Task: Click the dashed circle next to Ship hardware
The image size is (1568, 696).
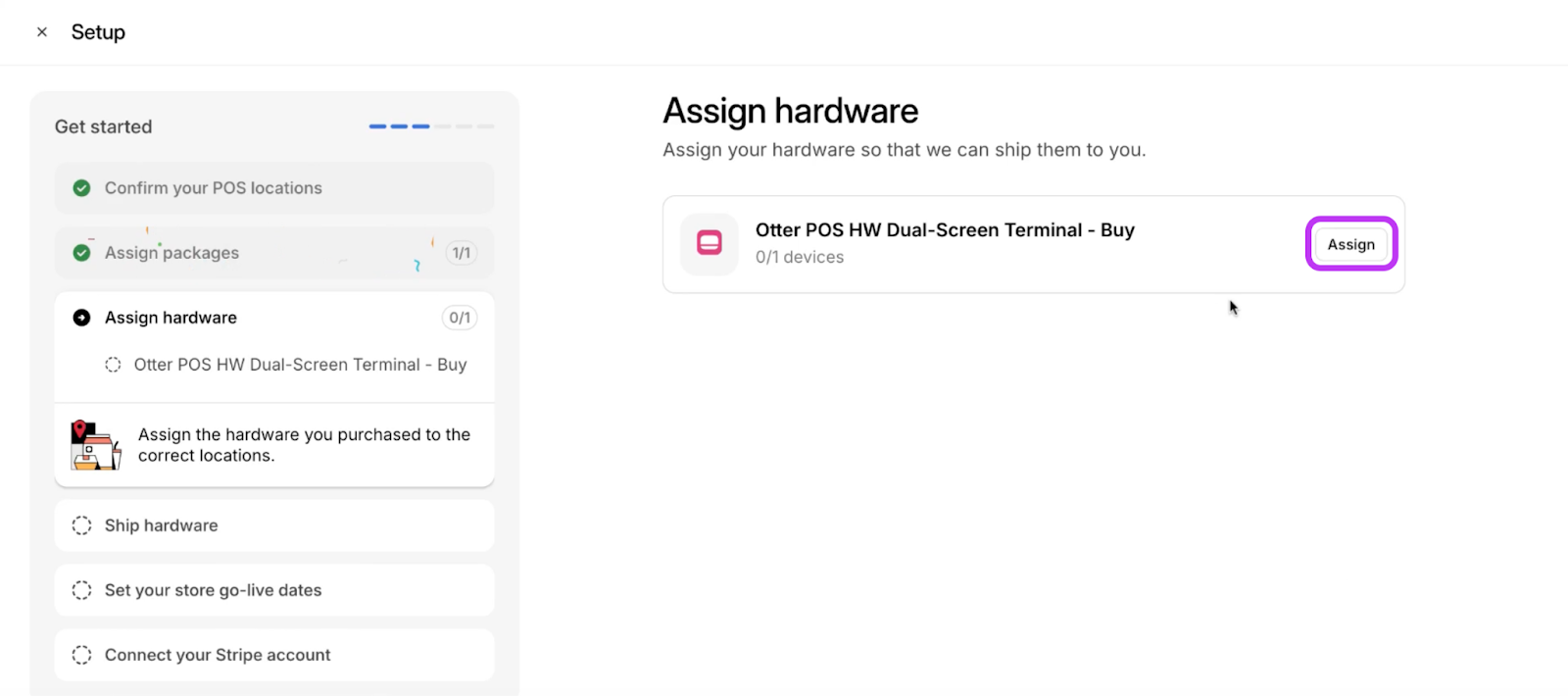Action: (82, 525)
